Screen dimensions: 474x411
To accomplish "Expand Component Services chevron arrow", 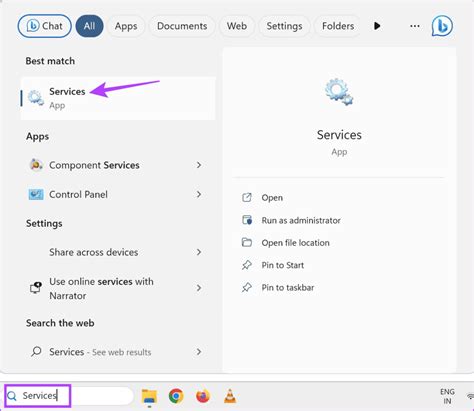I will click(199, 165).
